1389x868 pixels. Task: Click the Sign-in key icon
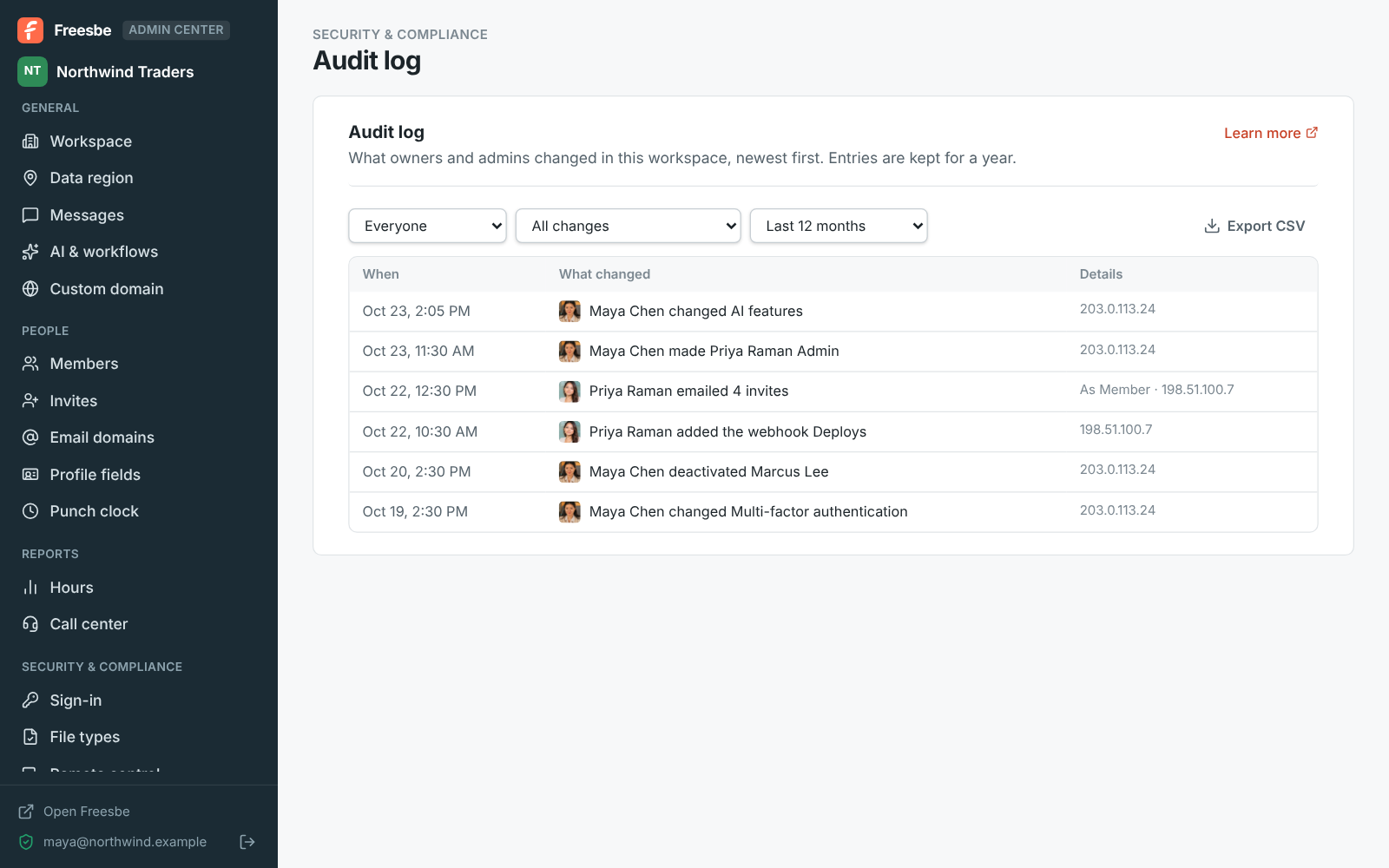tap(30, 700)
